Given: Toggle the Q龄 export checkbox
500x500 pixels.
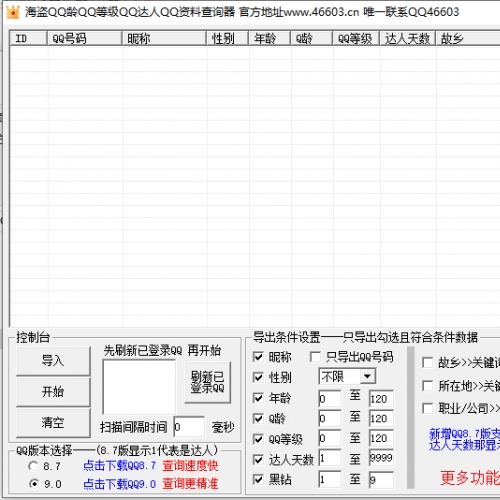Looking at the screenshot, I should [x=258, y=418].
